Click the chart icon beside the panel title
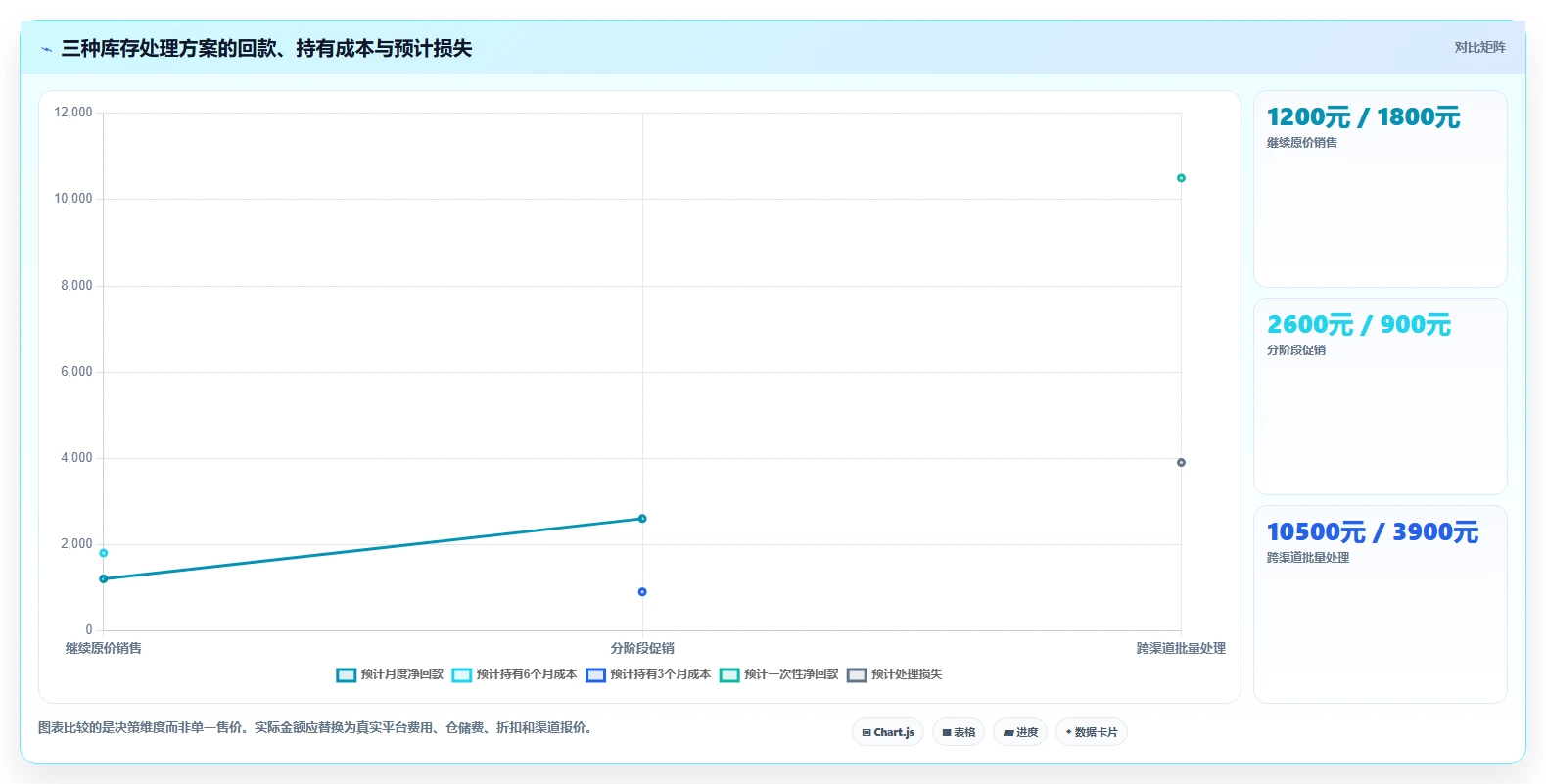The image size is (1546, 784). (46, 49)
